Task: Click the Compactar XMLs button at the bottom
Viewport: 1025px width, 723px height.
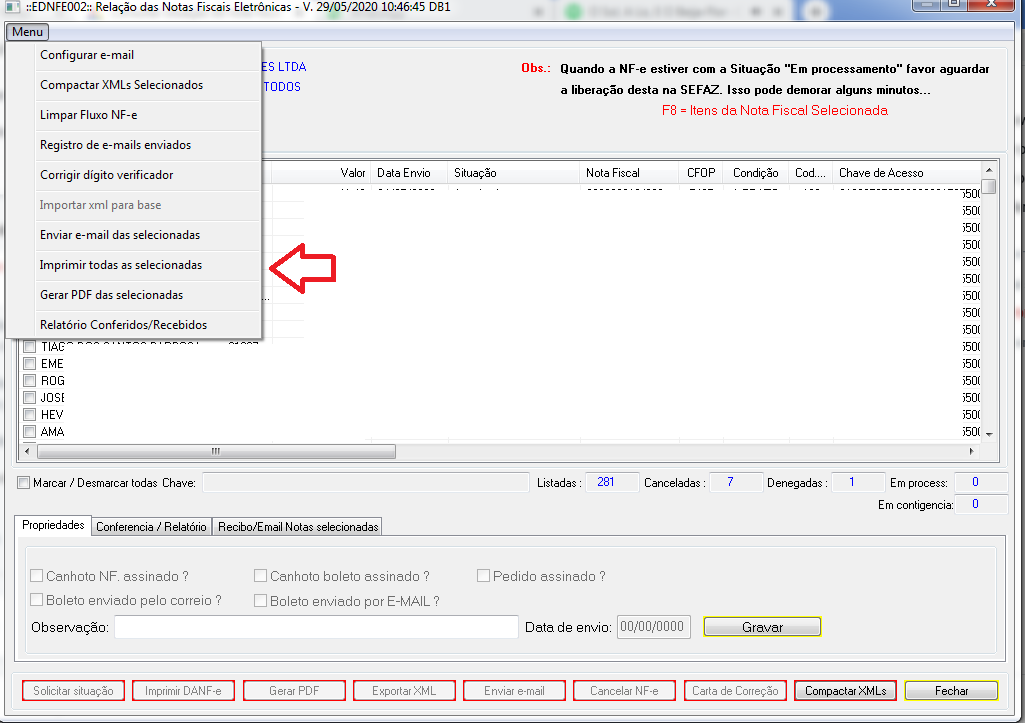Action: (x=845, y=691)
